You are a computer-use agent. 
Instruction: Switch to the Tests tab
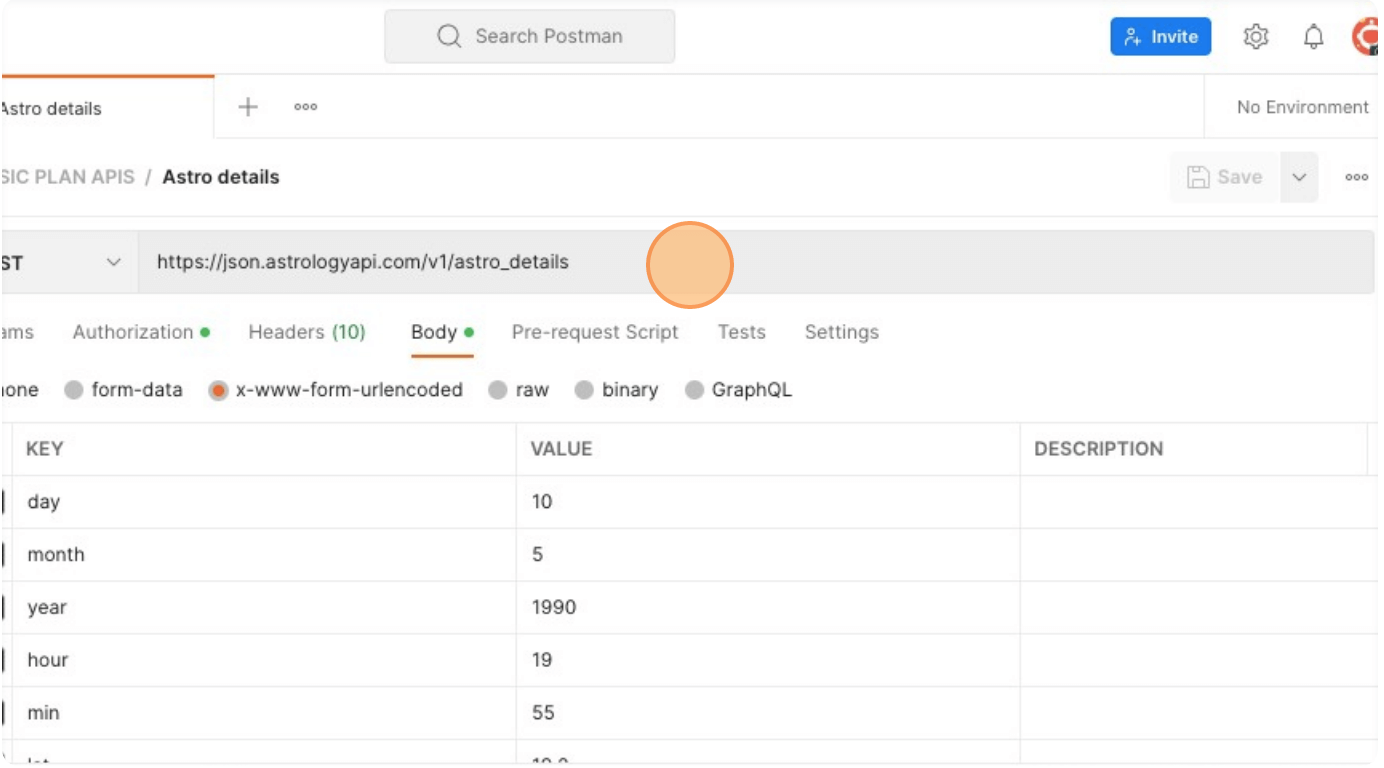point(741,332)
